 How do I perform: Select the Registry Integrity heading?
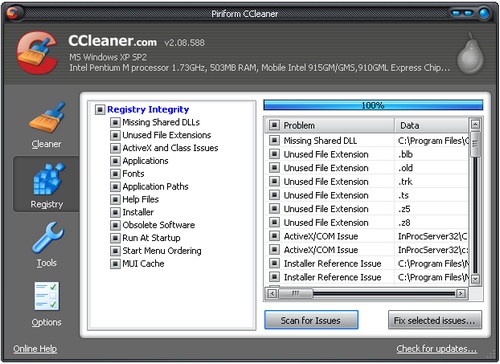[148, 109]
